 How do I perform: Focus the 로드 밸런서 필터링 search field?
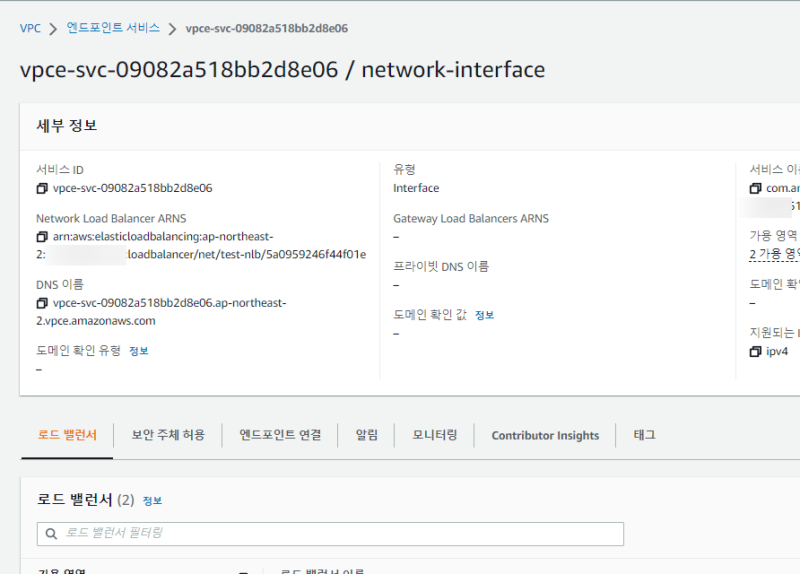340,533
